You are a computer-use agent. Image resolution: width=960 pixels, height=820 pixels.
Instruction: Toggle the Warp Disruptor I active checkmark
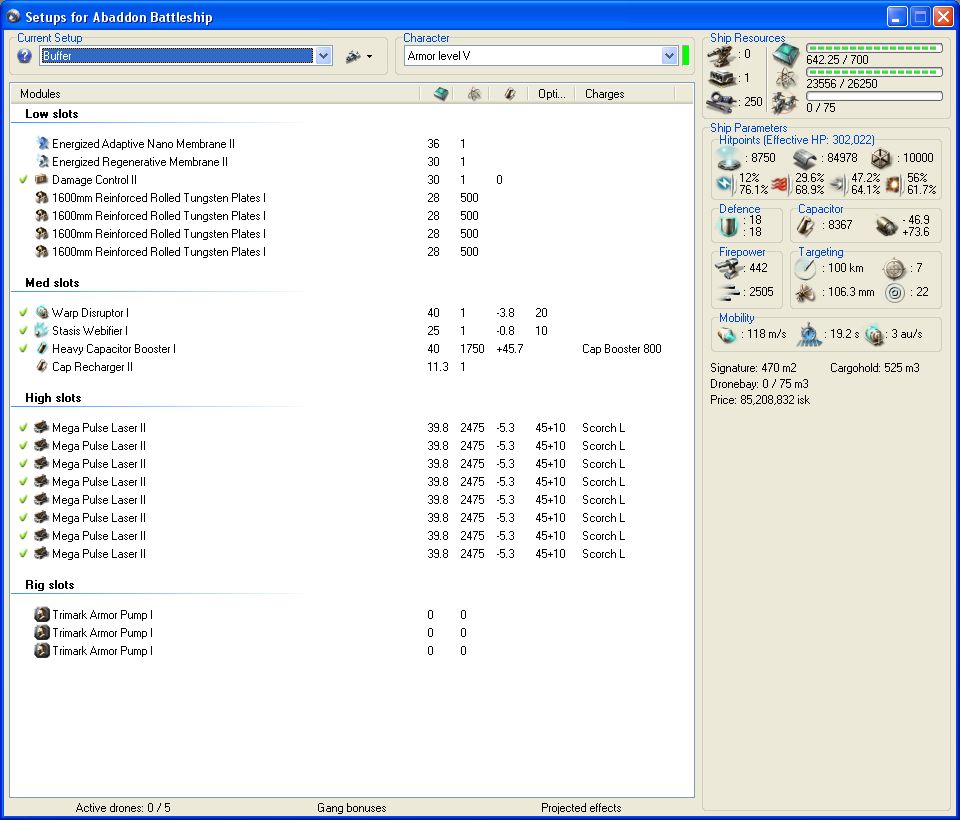tap(23, 313)
